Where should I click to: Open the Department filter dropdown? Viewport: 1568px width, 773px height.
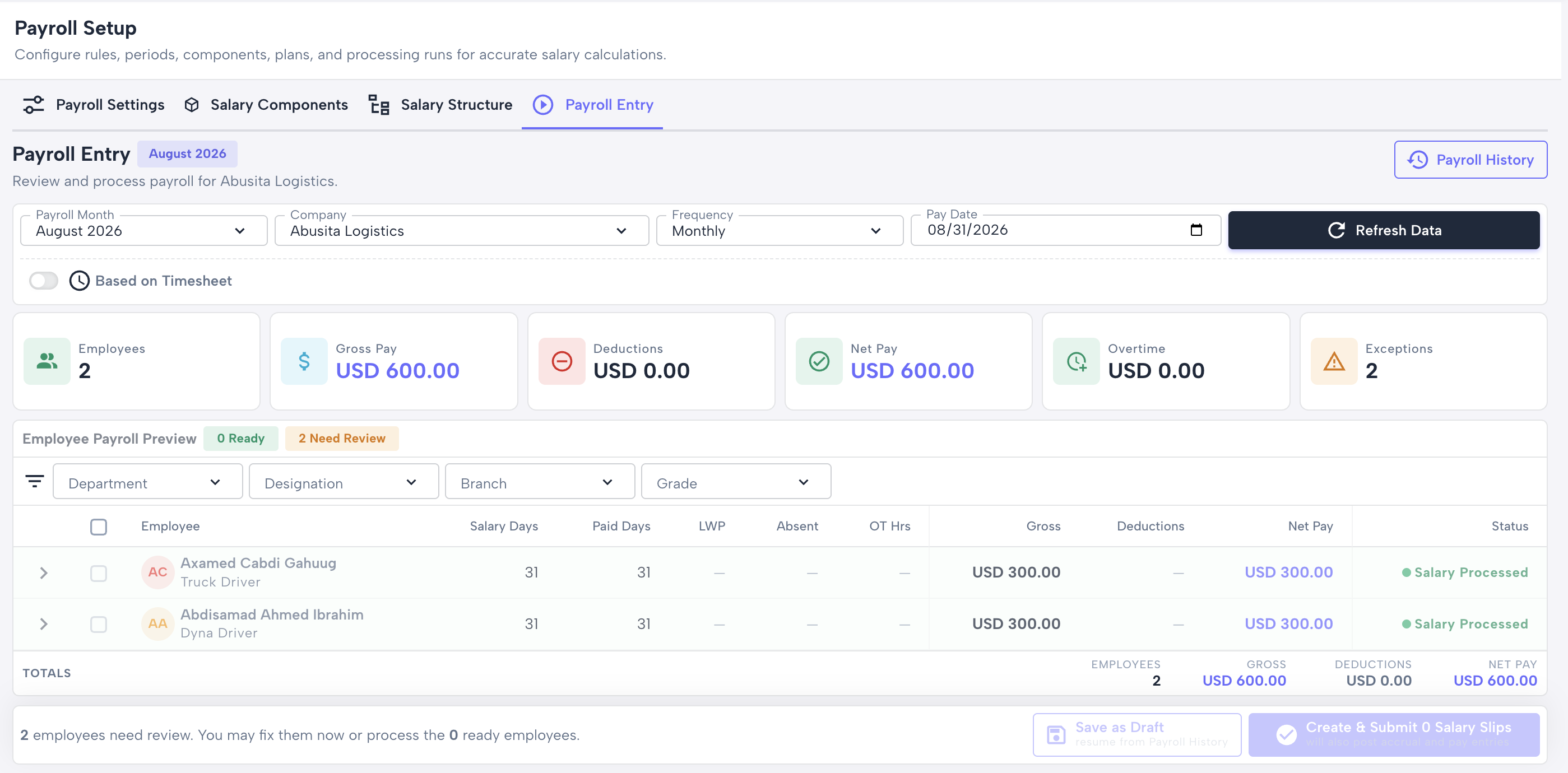coord(148,482)
